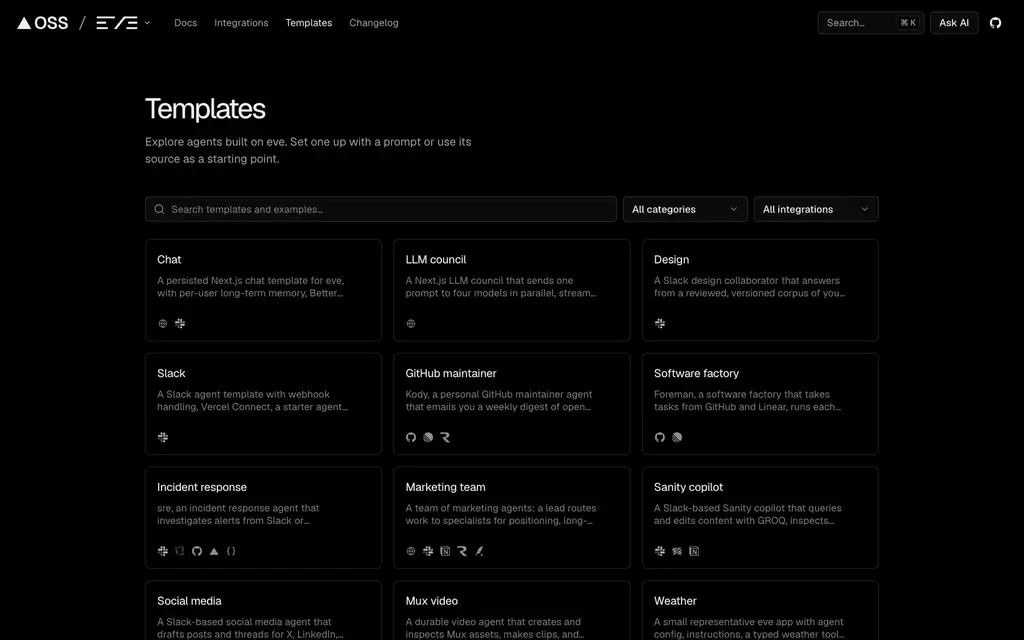Open the Marketing team template title
Screen dimensions: 1024x640
coord(445,487)
